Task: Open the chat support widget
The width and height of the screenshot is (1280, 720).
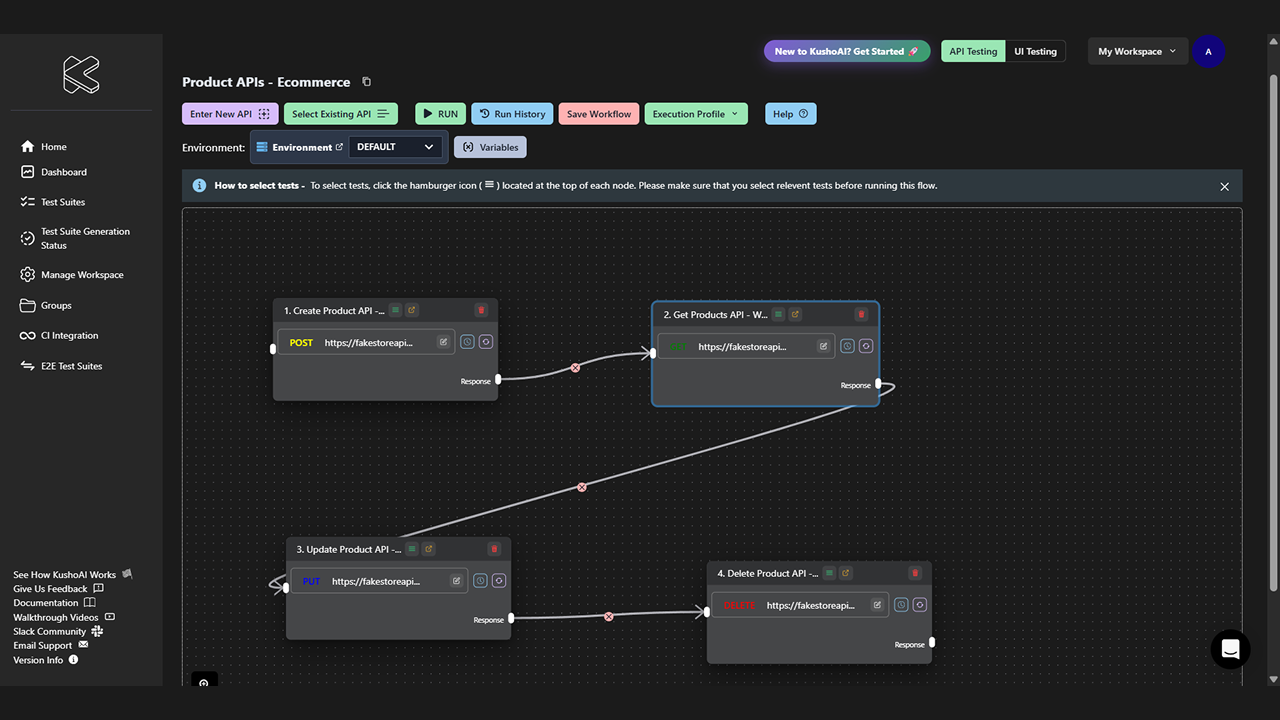Action: [1230, 649]
